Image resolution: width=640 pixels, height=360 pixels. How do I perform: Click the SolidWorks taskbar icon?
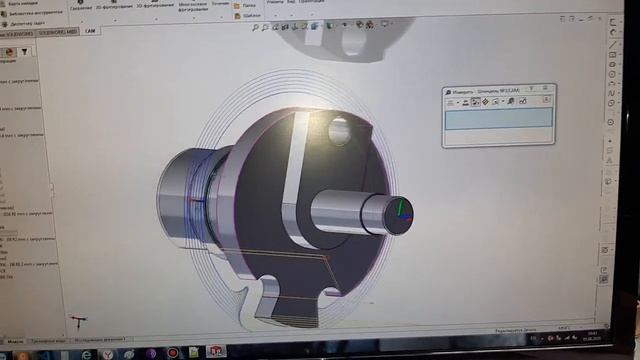(215, 351)
